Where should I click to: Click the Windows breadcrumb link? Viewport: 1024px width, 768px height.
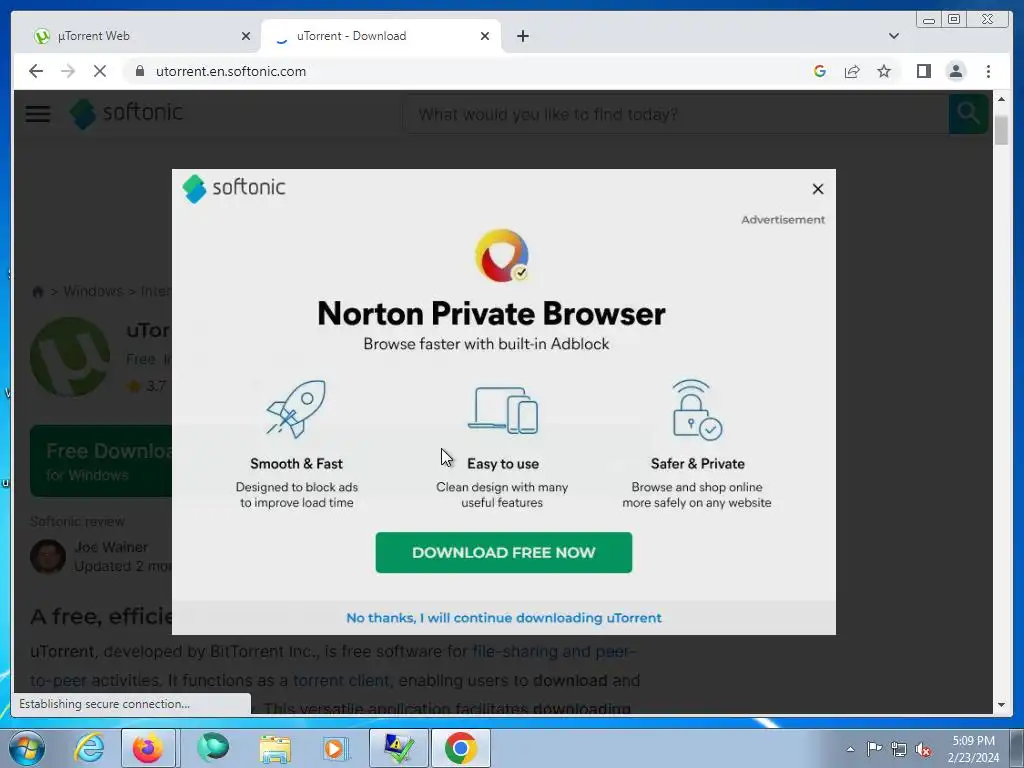coord(93,291)
